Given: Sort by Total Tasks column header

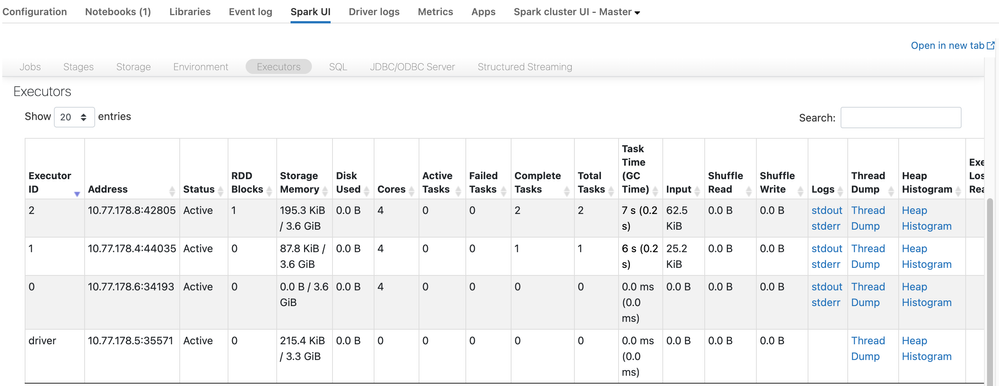Looking at the screenshot, I should [x=596, y=169].
